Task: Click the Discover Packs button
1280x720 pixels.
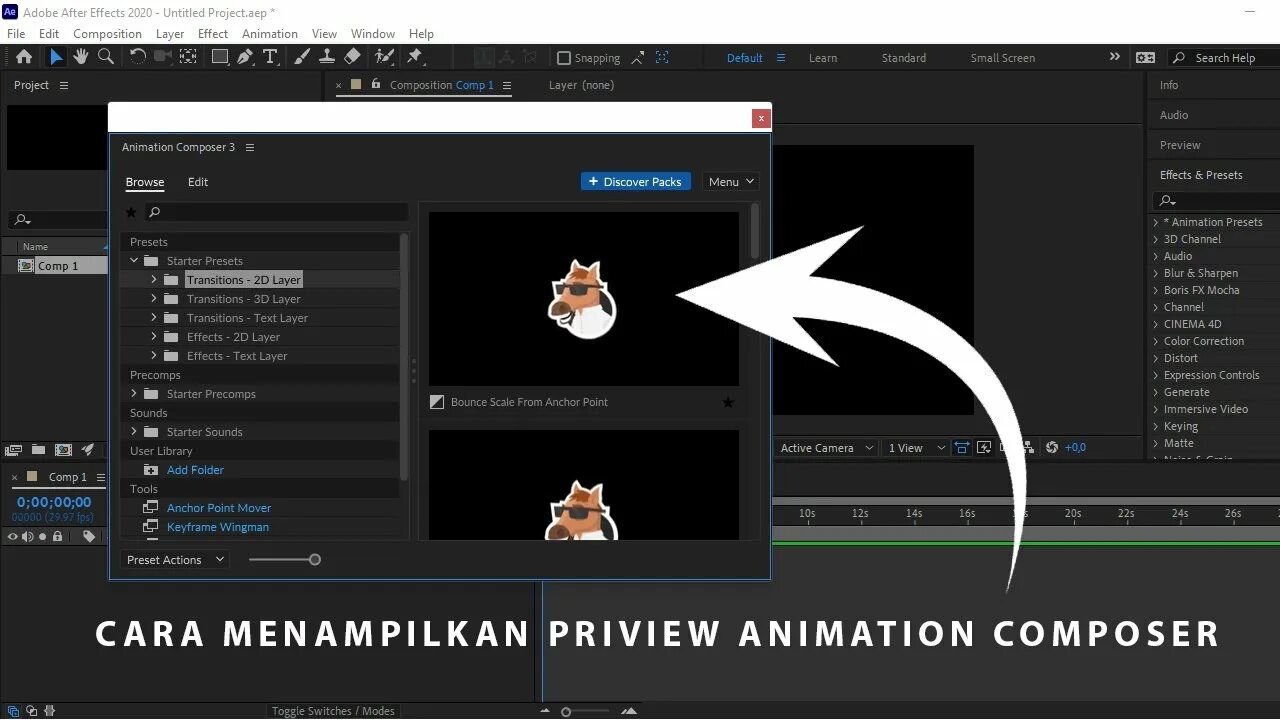Action: pyautogui.click(x=636, y=182)
